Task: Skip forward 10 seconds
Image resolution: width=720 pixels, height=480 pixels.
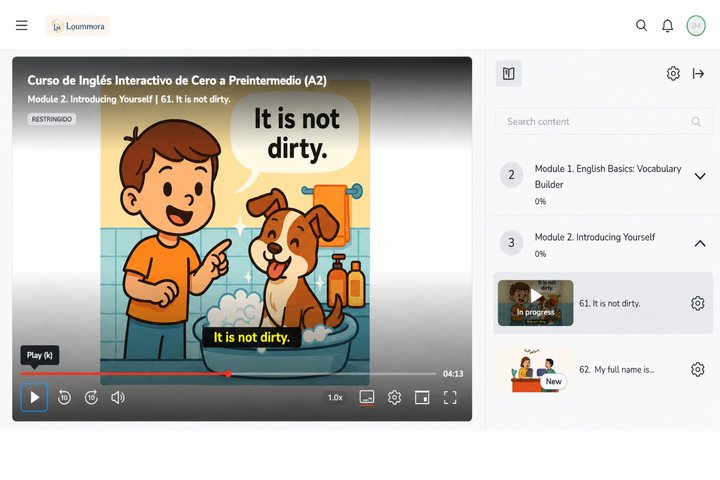Action: click(x=91, y=397)
